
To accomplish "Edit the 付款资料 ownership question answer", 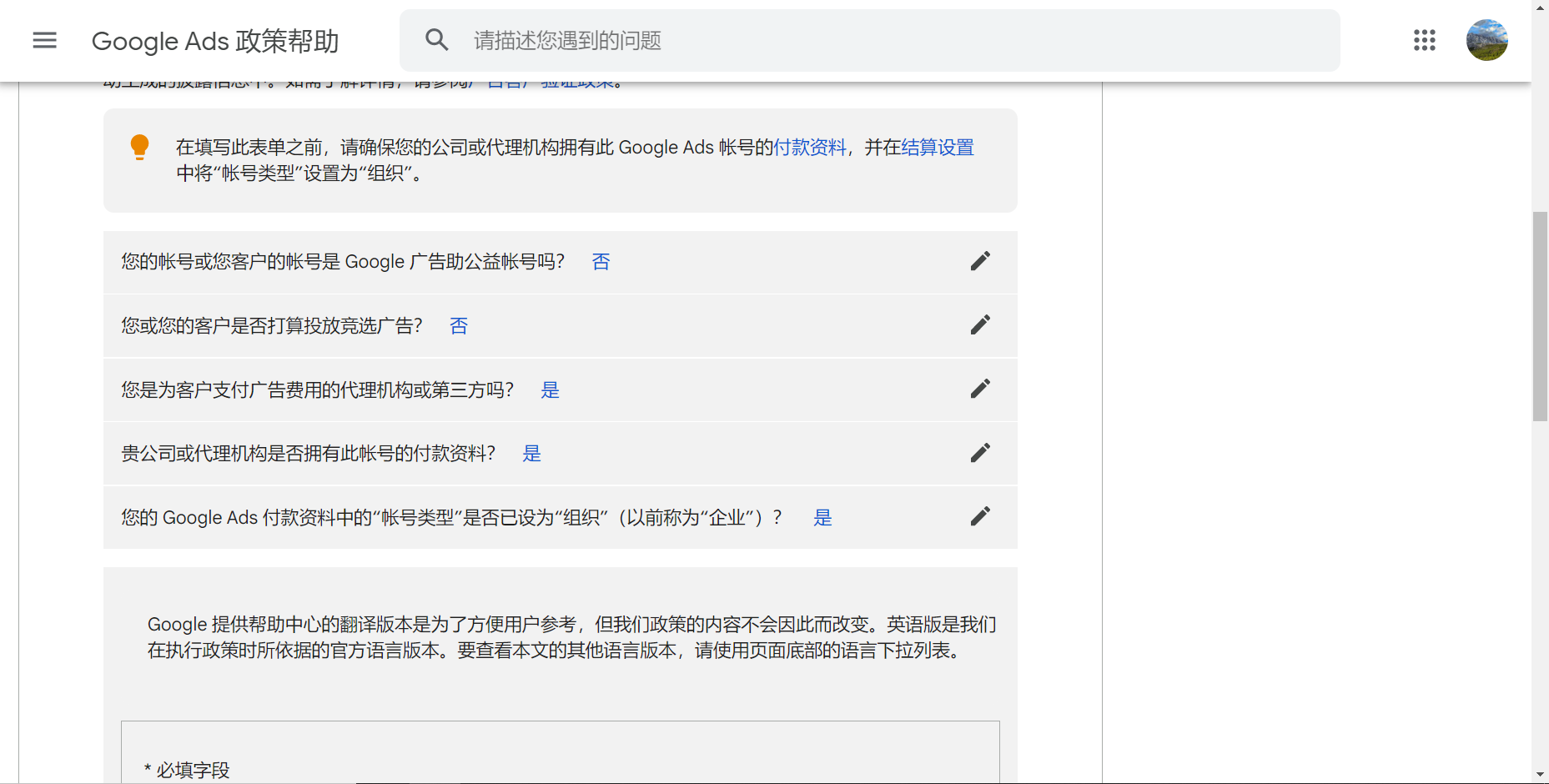I will 980,453.
